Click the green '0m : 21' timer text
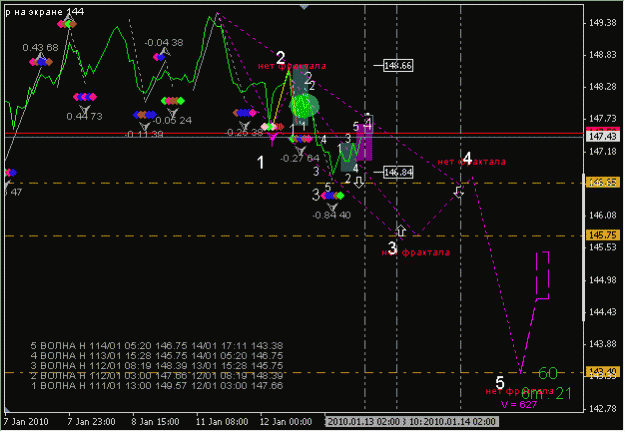 [546, 393]
